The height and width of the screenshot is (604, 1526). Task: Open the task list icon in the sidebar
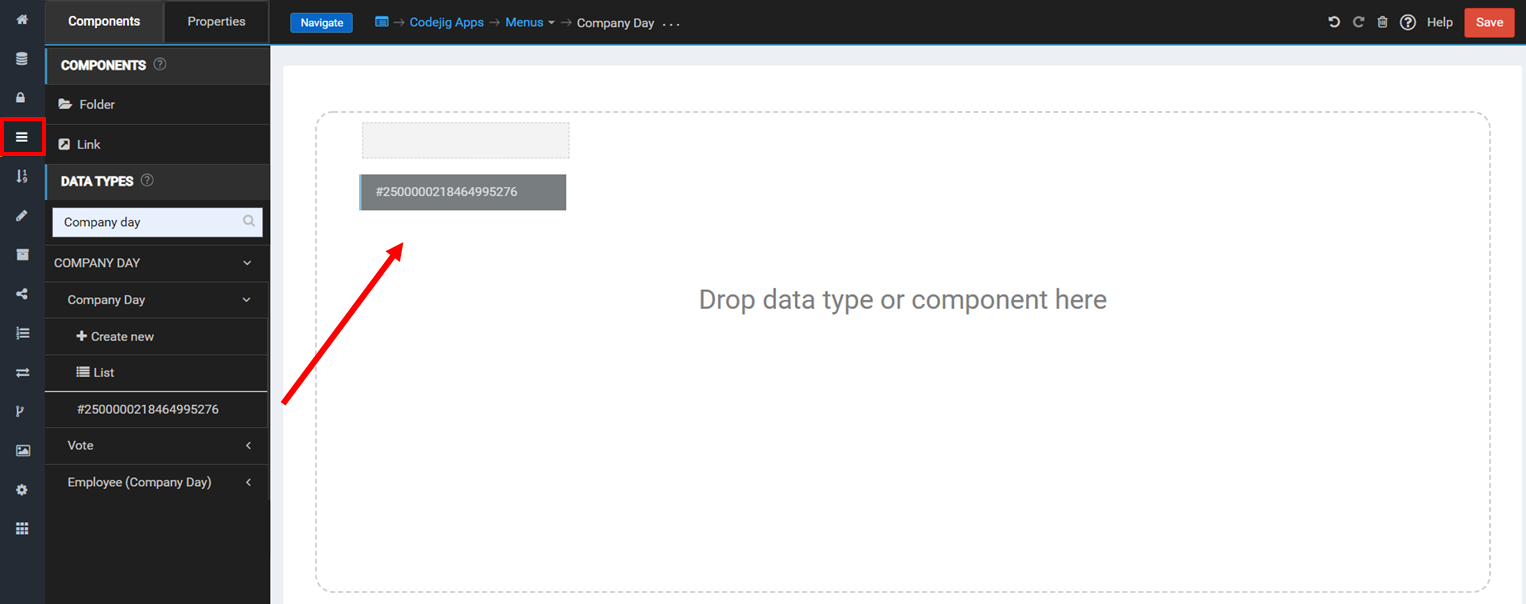coord(22,333)
